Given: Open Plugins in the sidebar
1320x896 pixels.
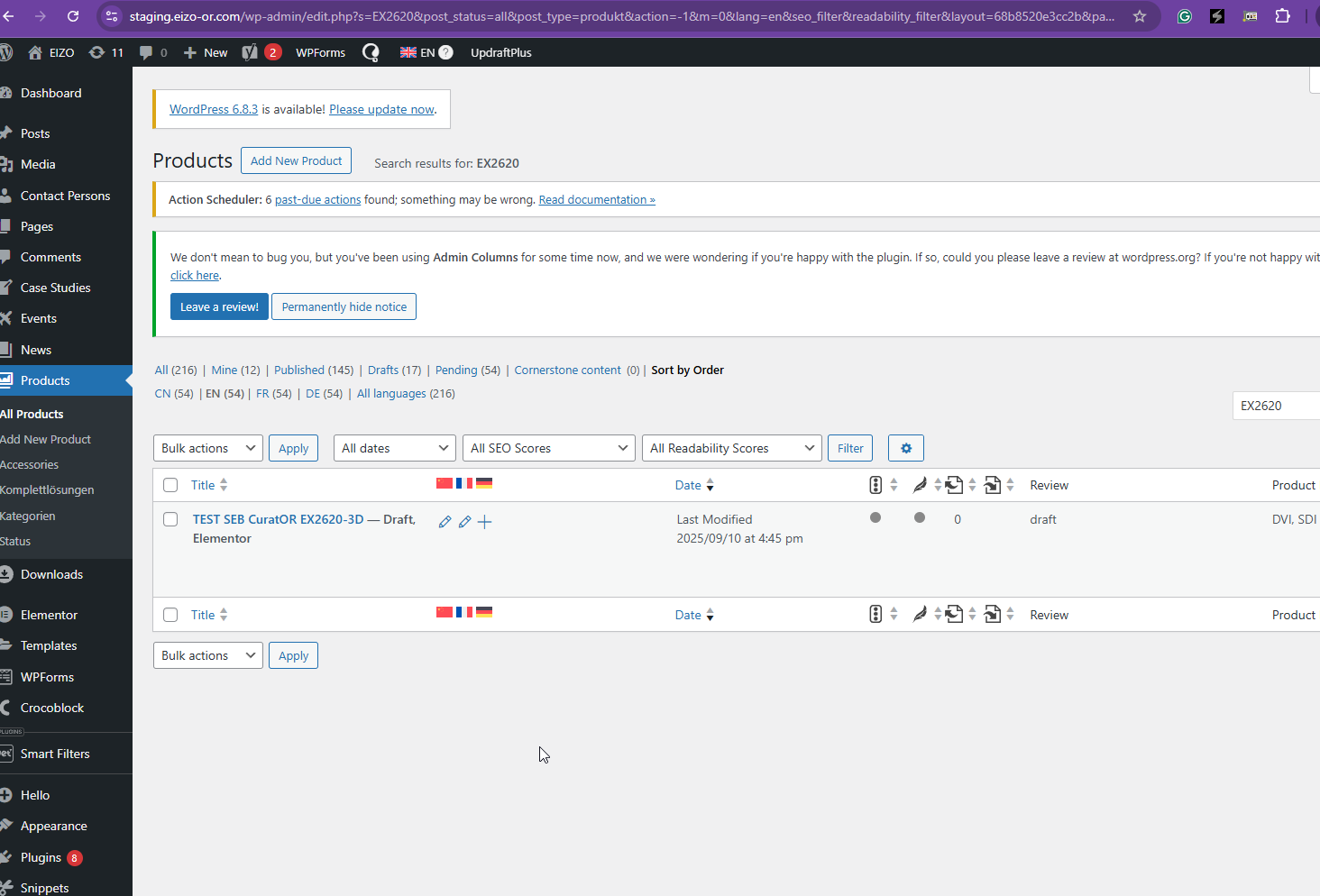Looking at the screenshot, I should click(x=41, y=857).
